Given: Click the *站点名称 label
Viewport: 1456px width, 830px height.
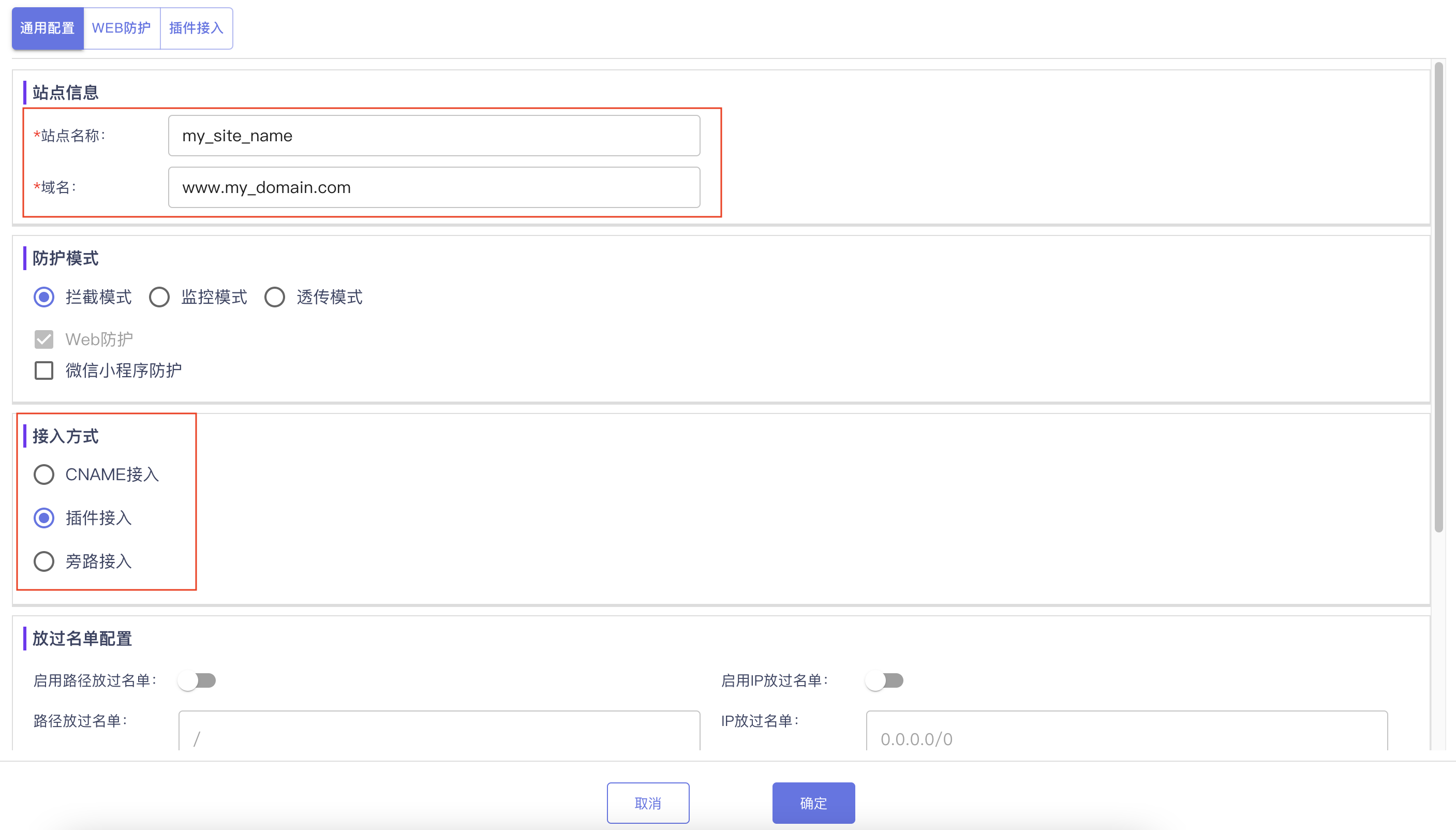Looking at the screenshot, I should coord(69,136).
